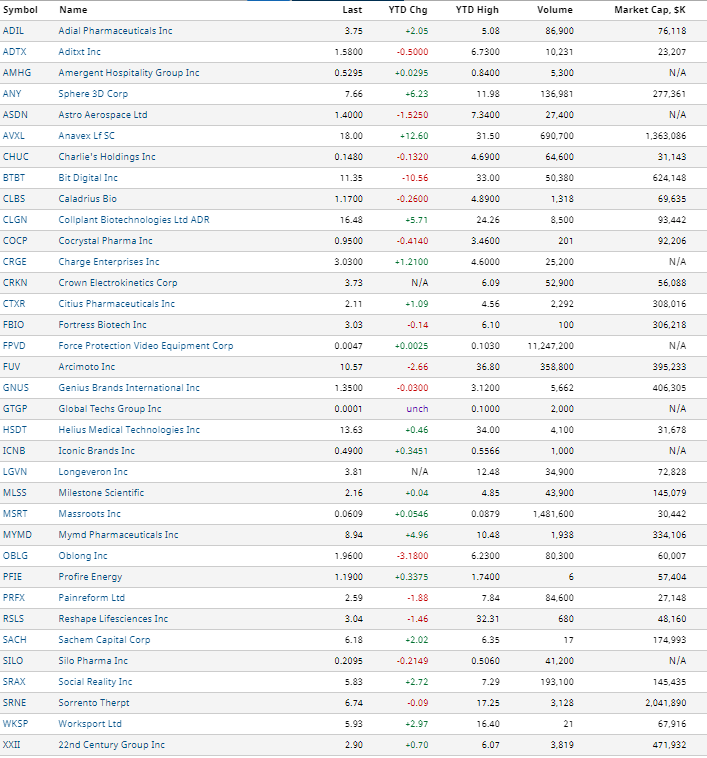Select GTGP unch YTD change cell
Image resolution: width=707 pixels, height=758 pixels.
[417, 409]
